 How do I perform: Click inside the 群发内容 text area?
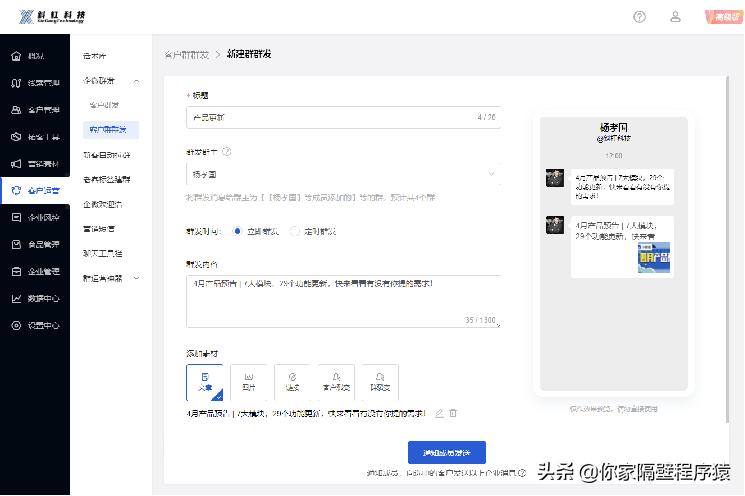pos(343,301)
